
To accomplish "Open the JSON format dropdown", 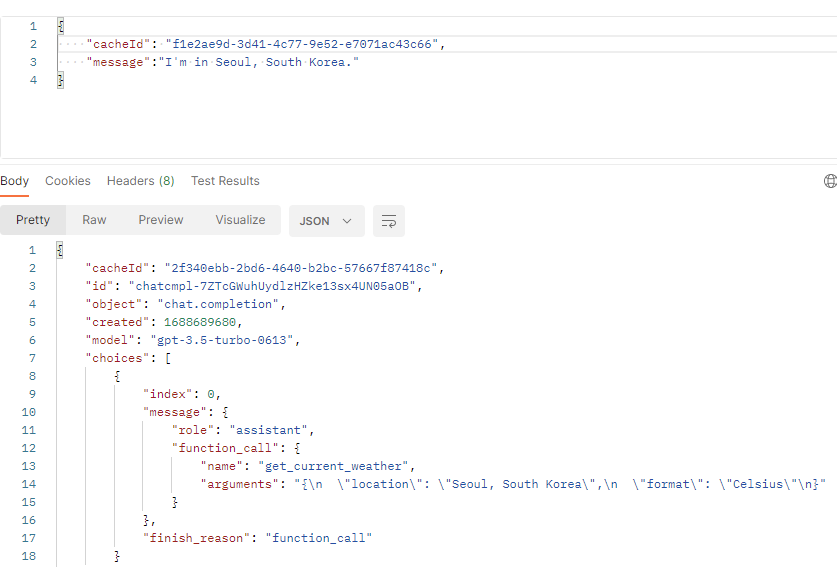I will 326,221.
